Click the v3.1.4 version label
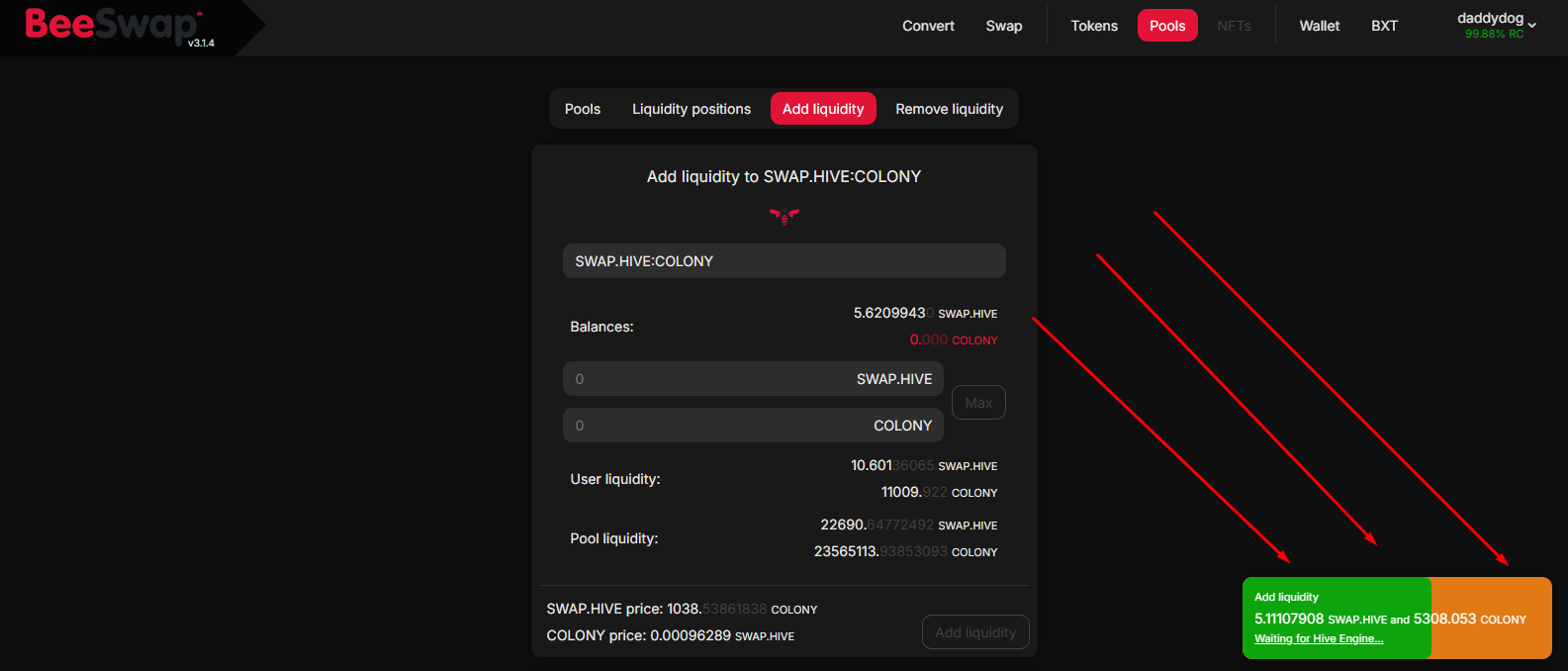The width and height of the screenshot is (1568, 671). click(201, 44)
